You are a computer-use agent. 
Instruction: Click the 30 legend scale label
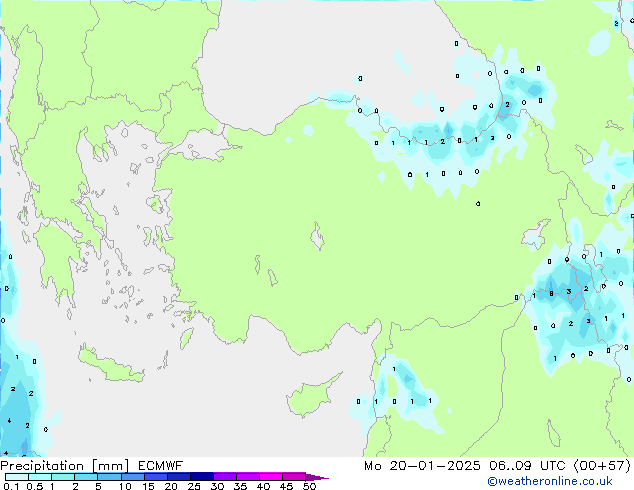pos(218,486)
